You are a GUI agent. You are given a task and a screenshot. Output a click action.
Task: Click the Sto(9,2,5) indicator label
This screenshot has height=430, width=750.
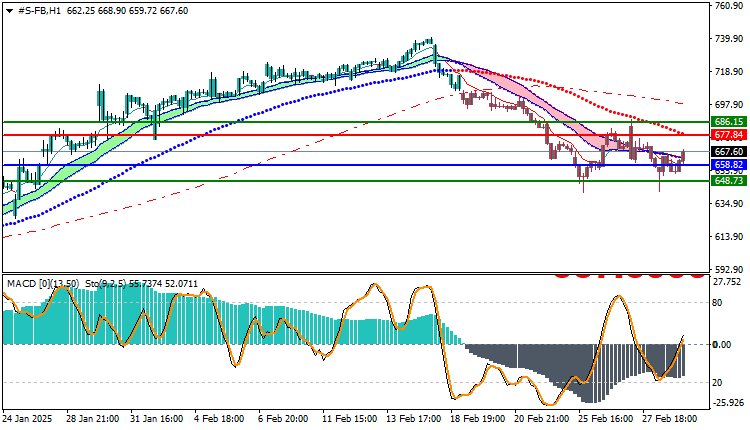(106, 284)
